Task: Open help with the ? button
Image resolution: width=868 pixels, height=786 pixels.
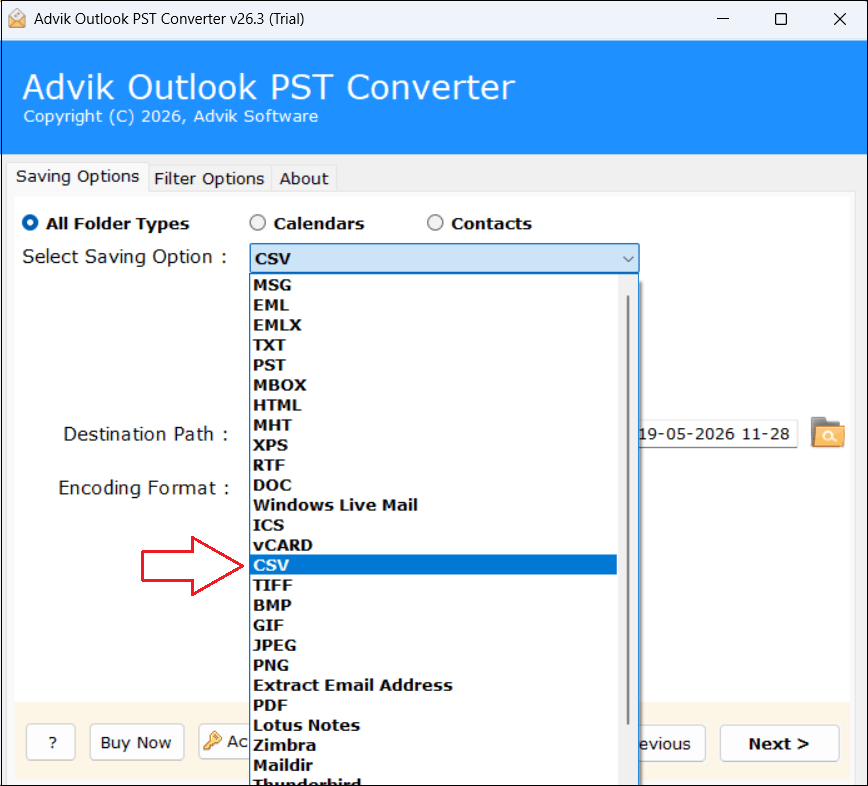Action: click(x=51, y=742)
